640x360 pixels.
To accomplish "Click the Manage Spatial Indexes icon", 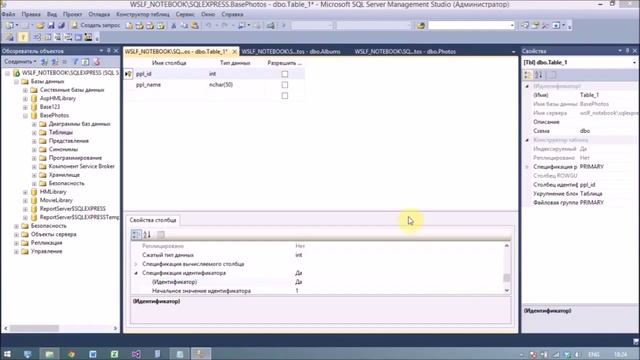I will click(88, 38).
